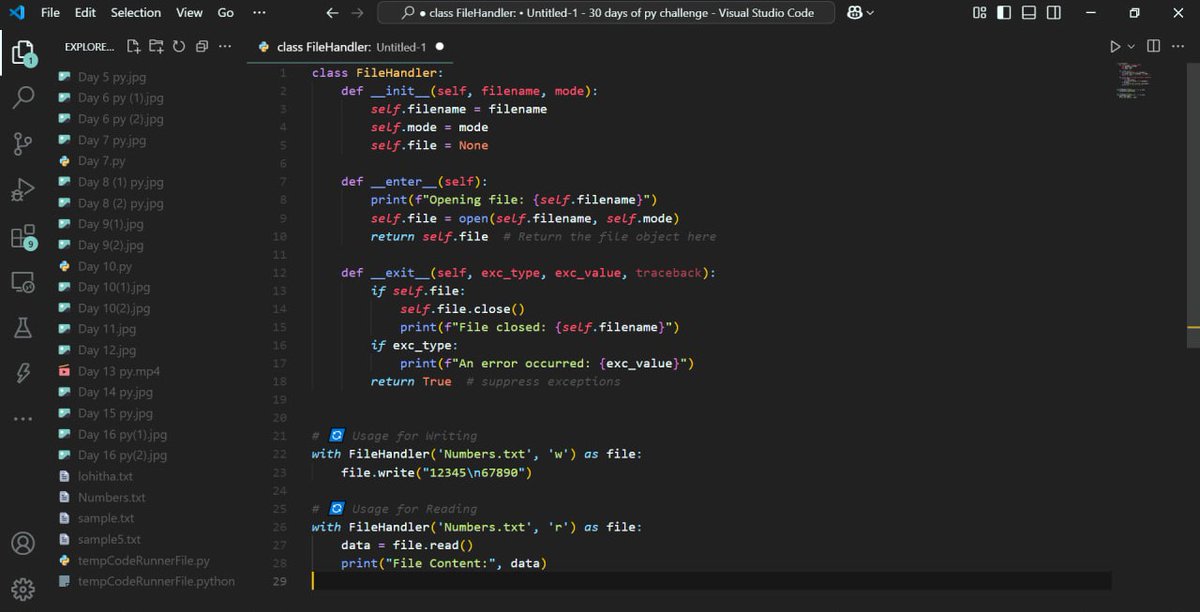The width and height of the screenshot is (1200, 612).
Task: Open the Copilot chat icon
Action: click(x=853, y=13)
